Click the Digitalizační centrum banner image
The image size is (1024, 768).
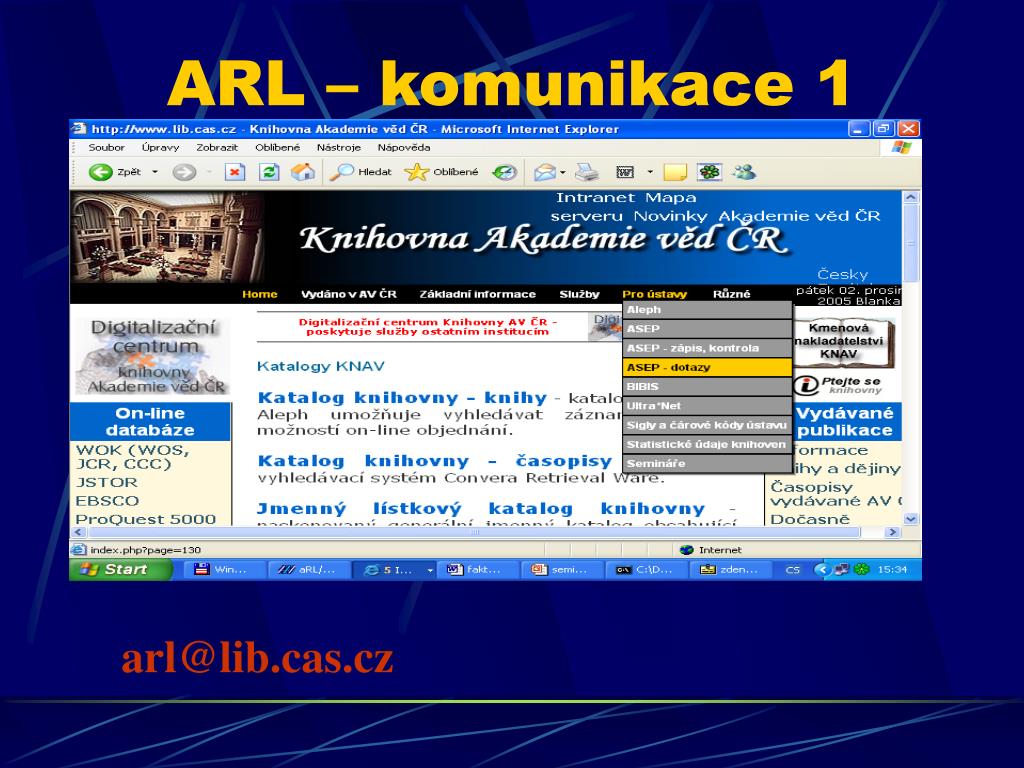coord(154,357)
